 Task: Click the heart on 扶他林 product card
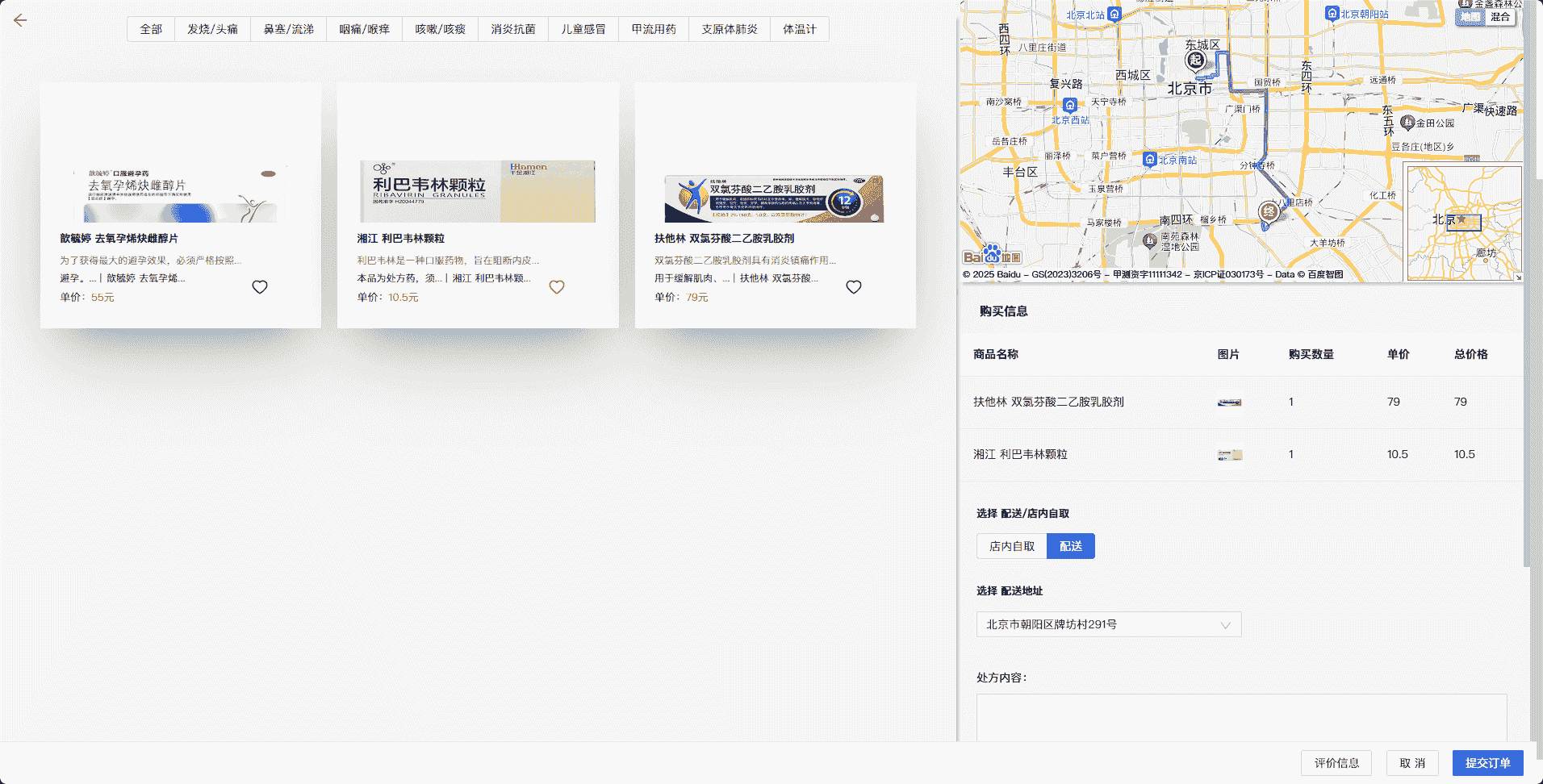pos(854,287)
